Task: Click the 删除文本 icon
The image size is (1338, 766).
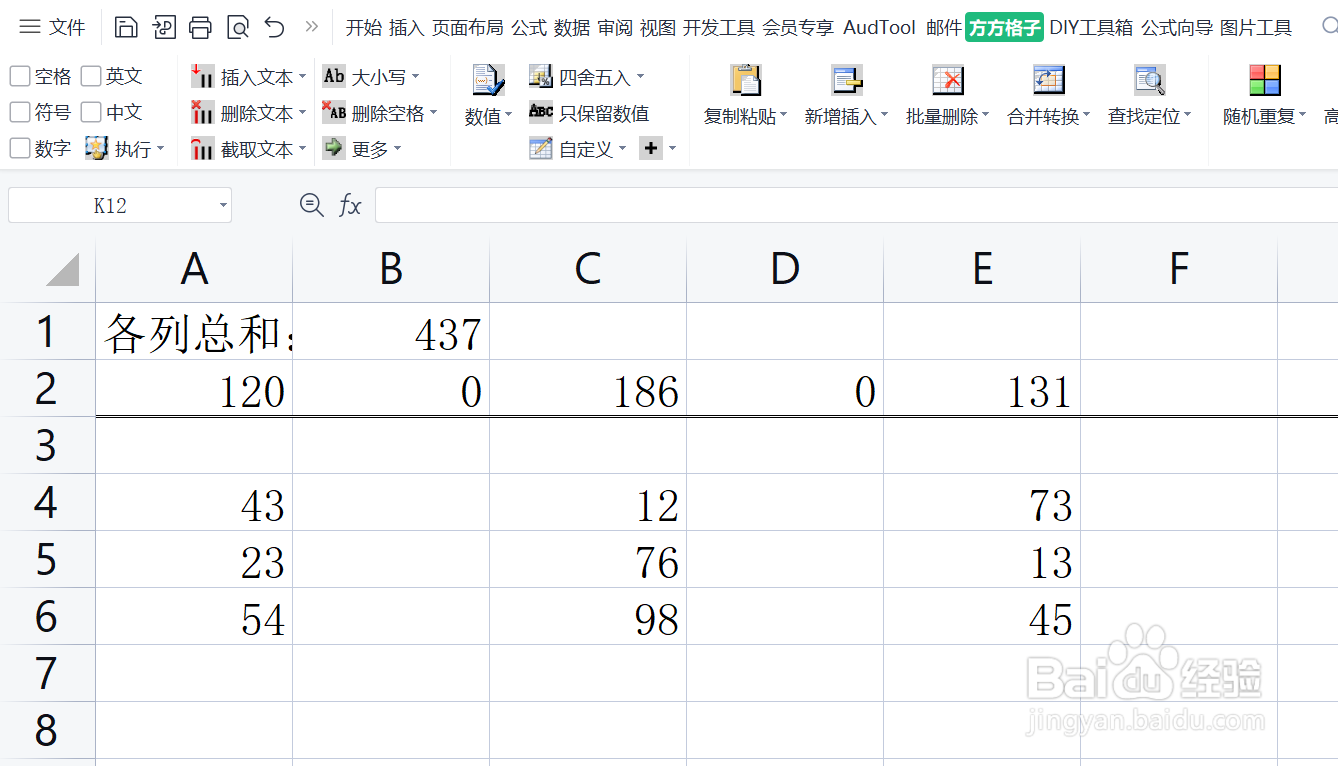Action: [x=203, y=113]
